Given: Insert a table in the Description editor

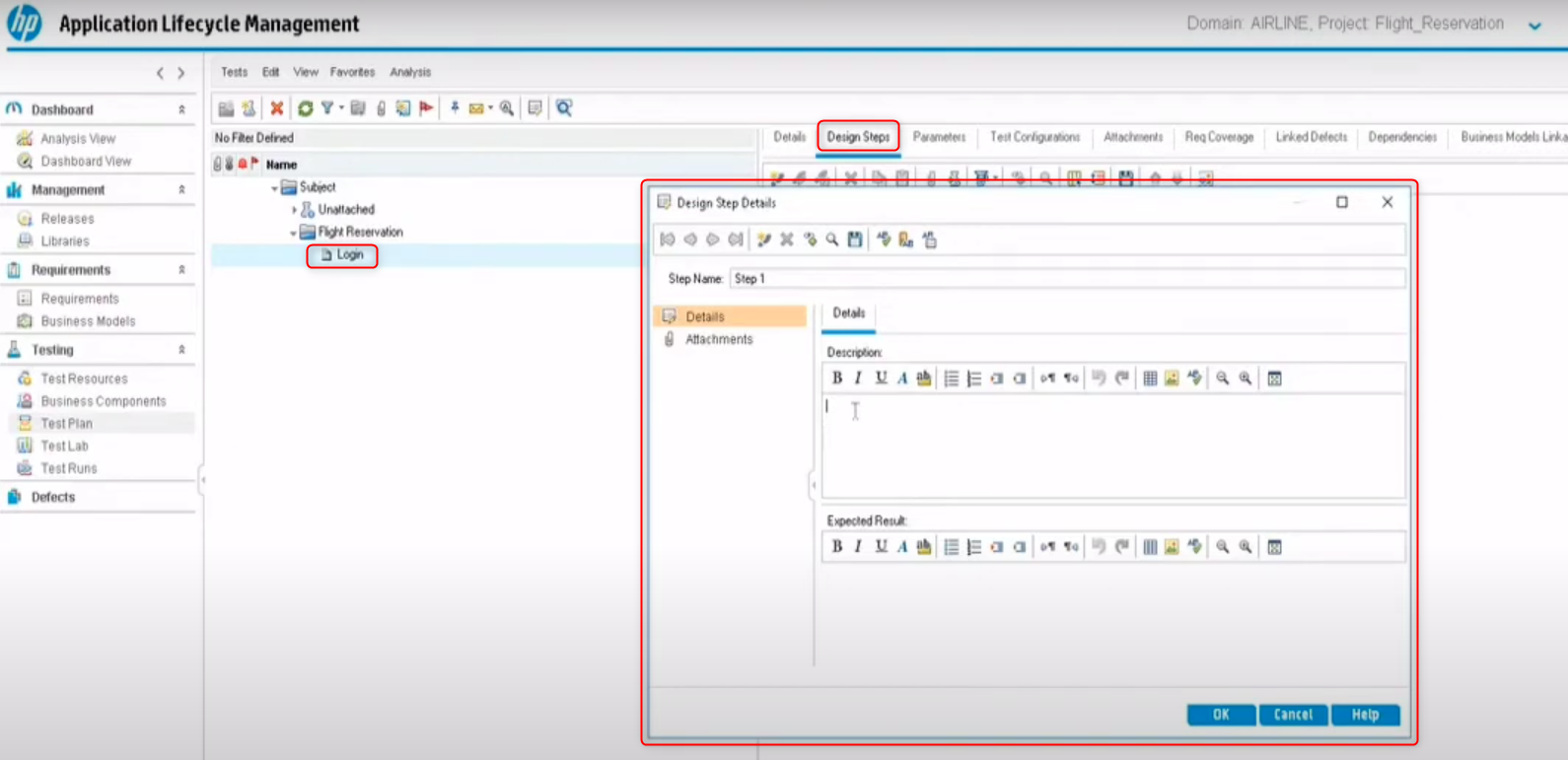Looking at the screenshot, I should point(1149,379).
